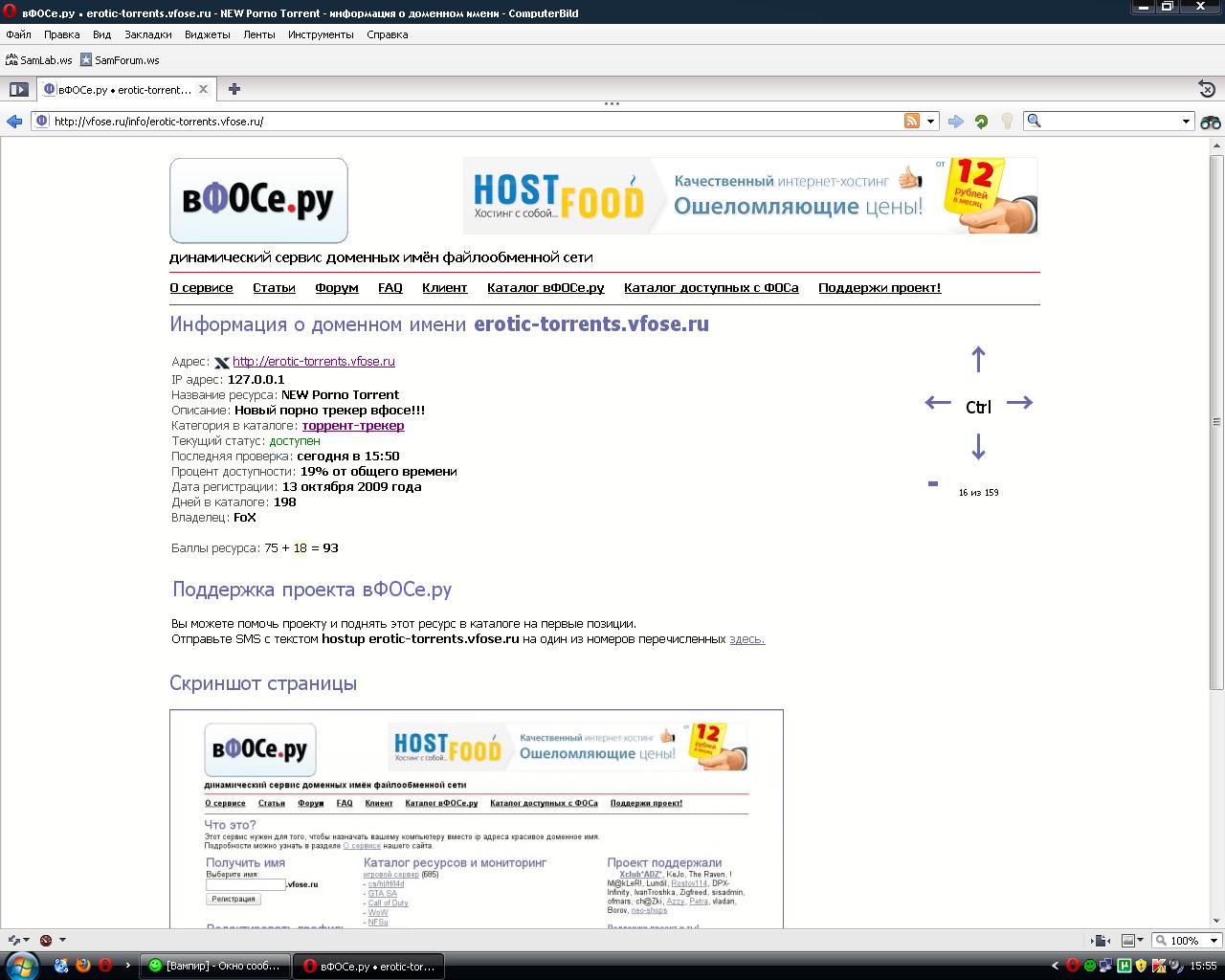Click the binoculars search icon
1225x980 pixels.
point(1211,122)
